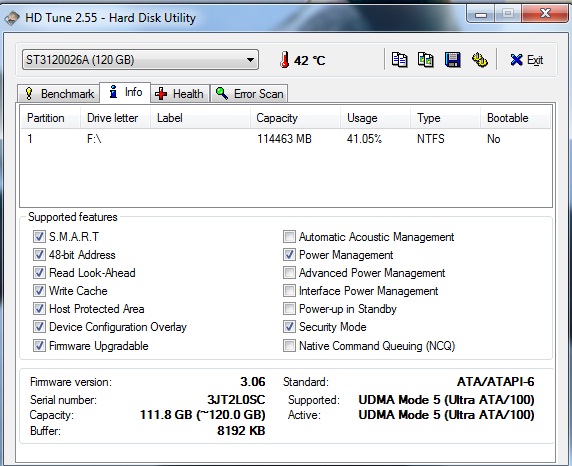Open the options gear icon
The image size is (572, 466).
click(479, 60)
